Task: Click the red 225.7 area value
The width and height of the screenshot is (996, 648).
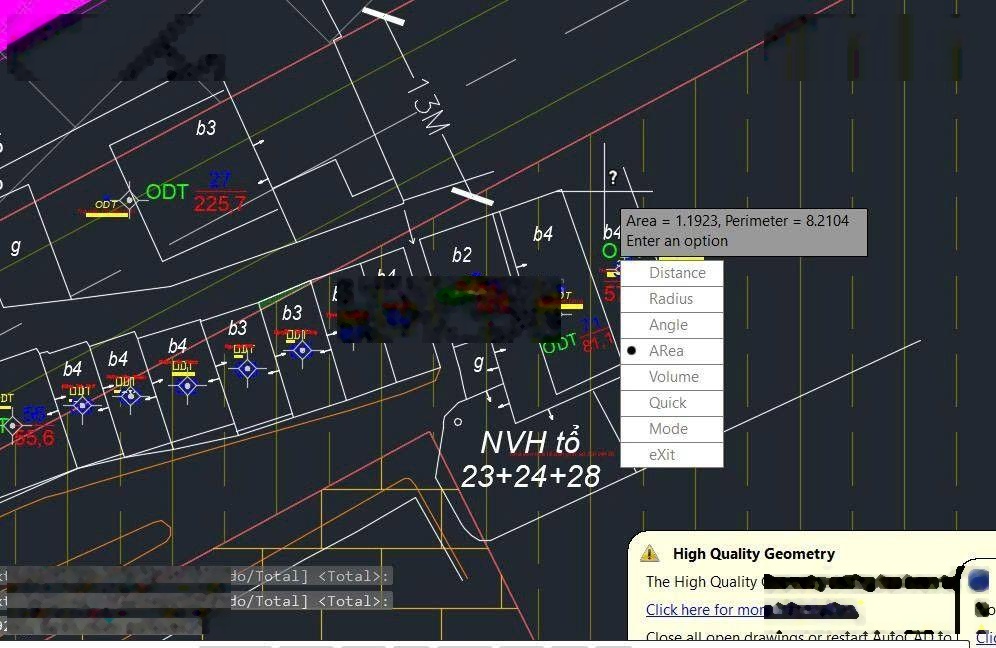Action: tap(219, 204)
